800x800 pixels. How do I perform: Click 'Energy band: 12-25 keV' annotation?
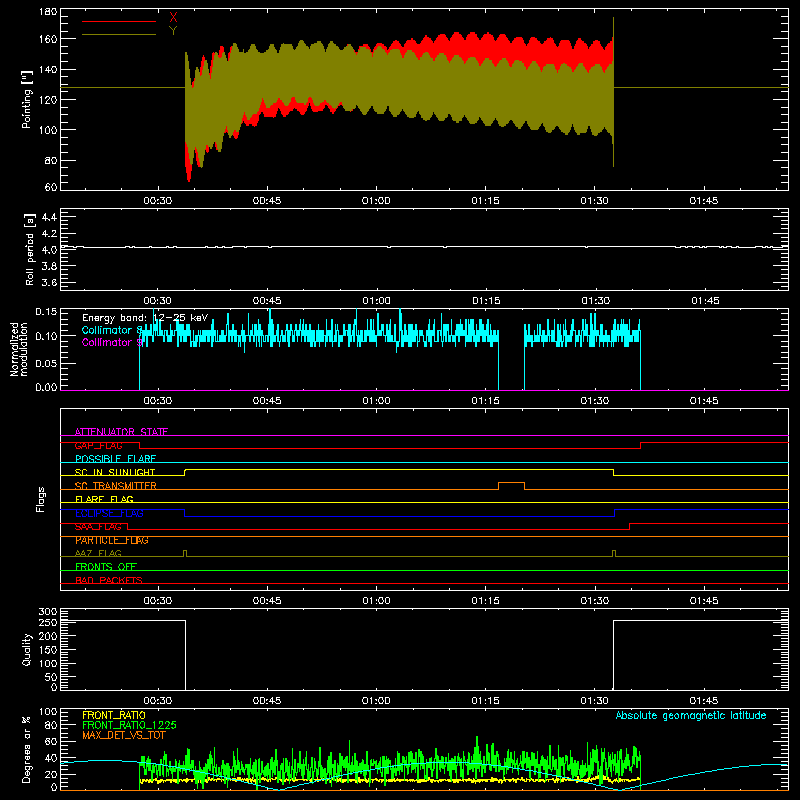tap(145, 318)
